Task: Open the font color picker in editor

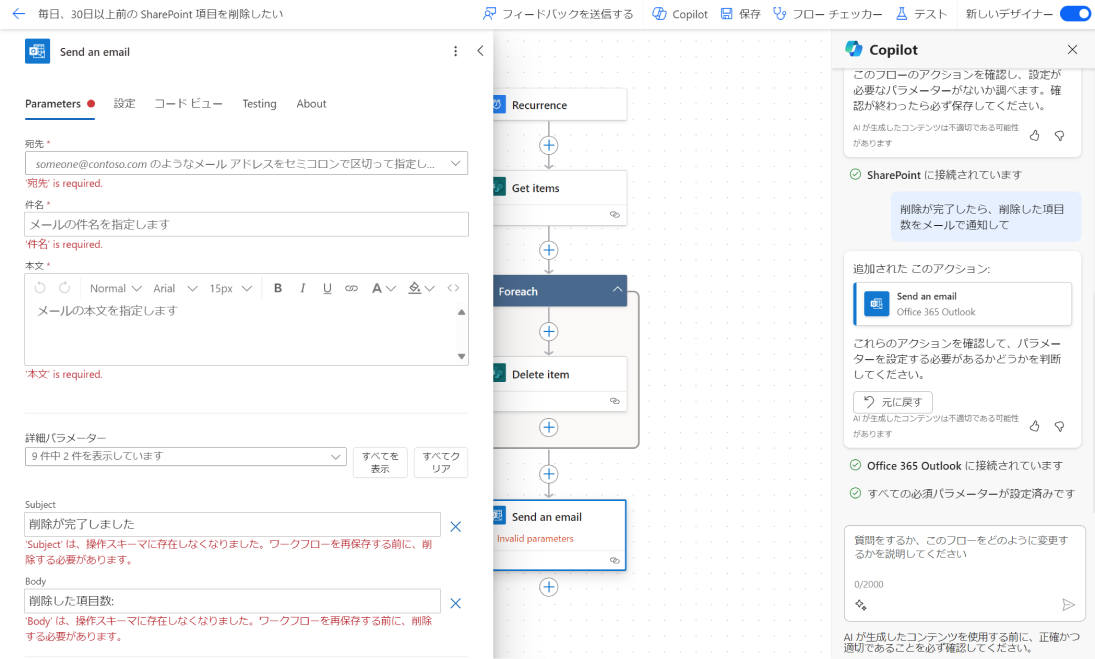Action: (x=383, y=288)
